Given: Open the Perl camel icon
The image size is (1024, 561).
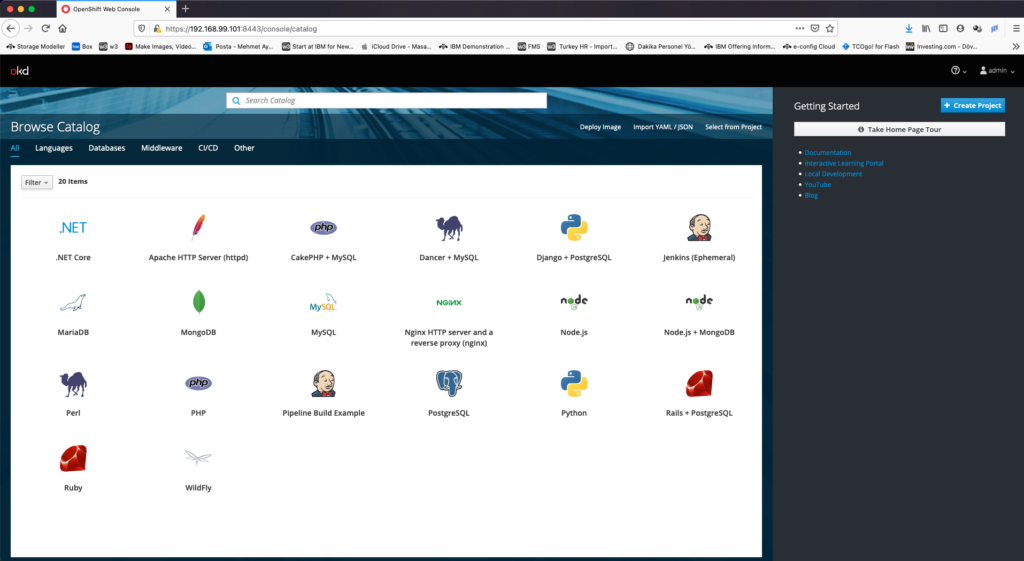Looking at the screenshot, I should (x=73, y=383).
